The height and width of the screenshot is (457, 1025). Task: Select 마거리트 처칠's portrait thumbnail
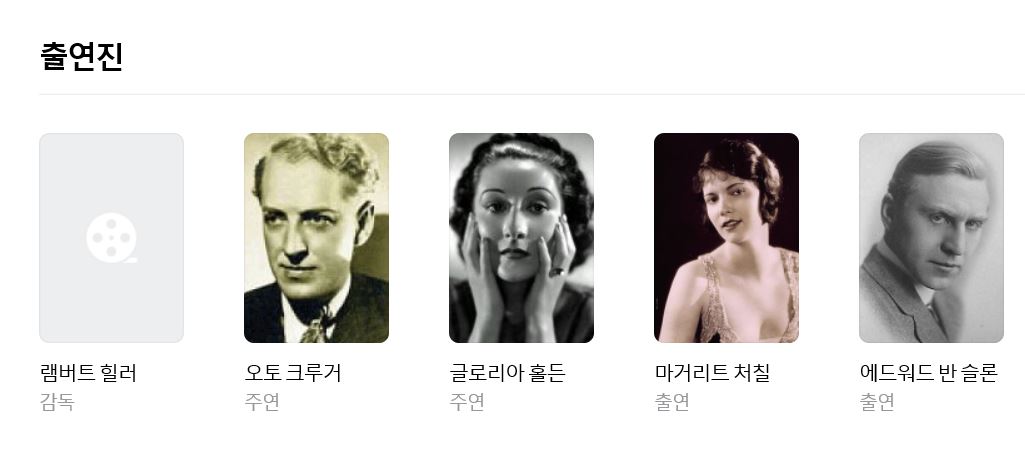click(x=726, y=238)
